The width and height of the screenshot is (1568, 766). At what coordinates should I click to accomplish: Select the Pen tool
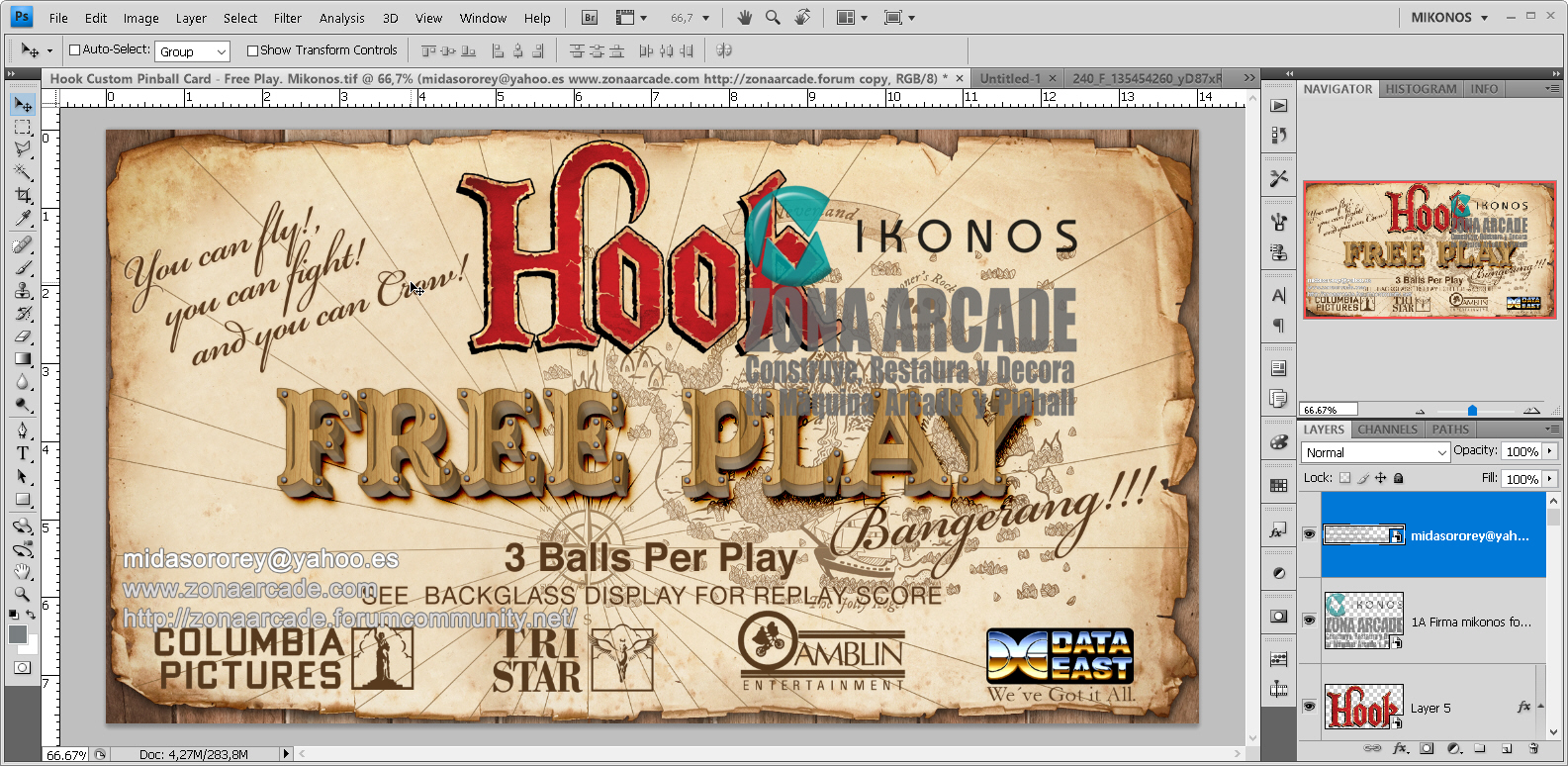tap(23, 431)
